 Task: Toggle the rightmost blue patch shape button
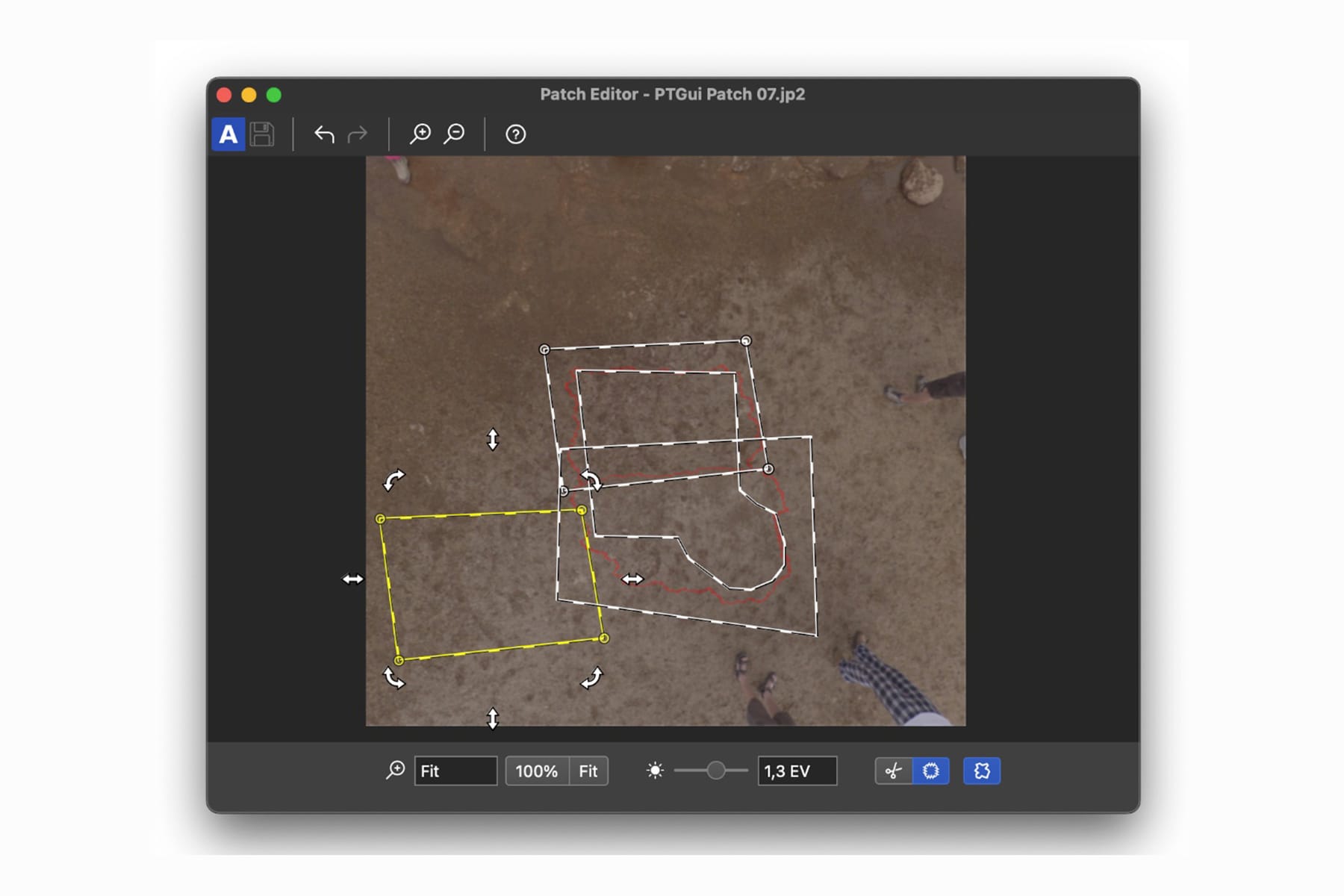tap(982, 771)
